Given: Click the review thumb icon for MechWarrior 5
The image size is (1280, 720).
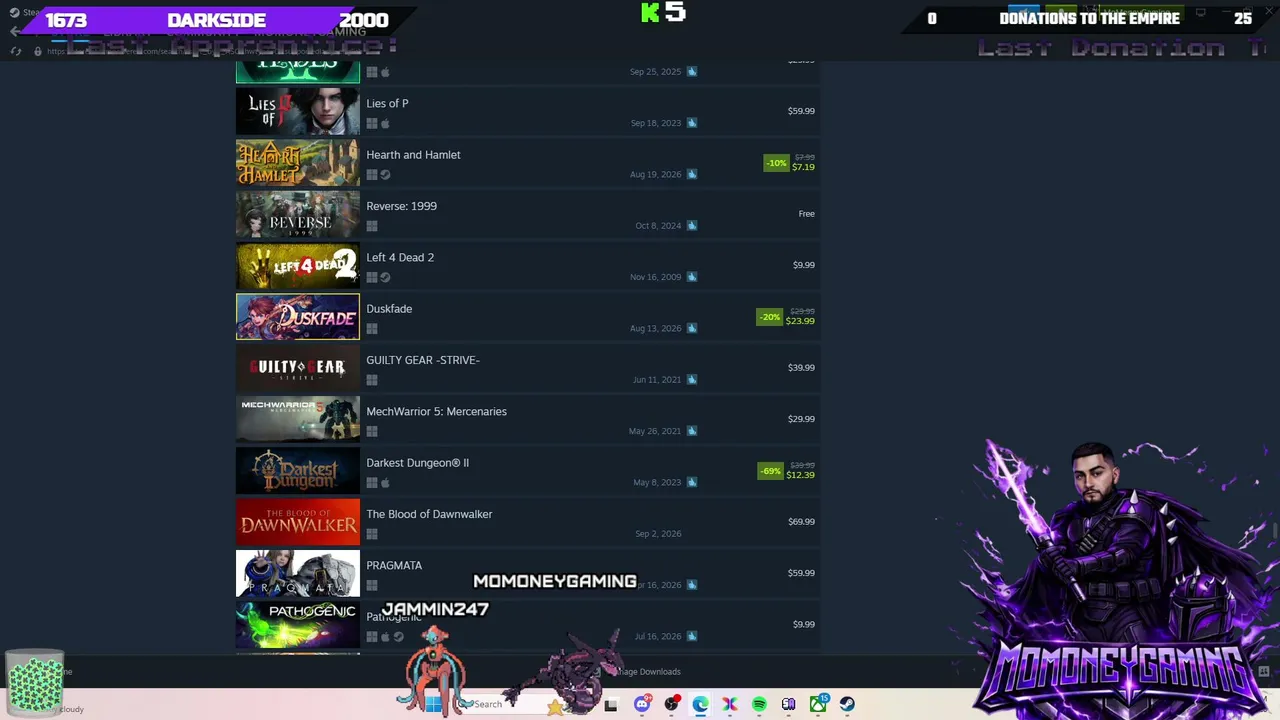Looking at the screenshot, I should (x=692, y=431).
